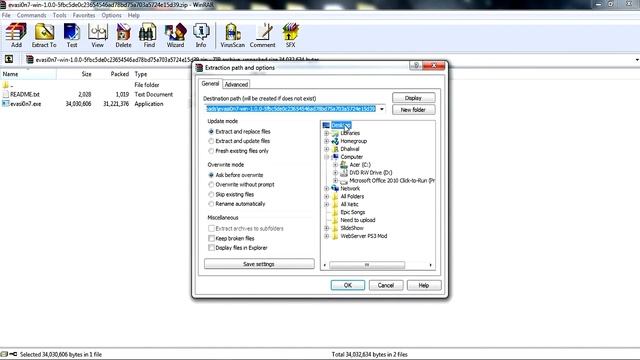
Task: Click the Display button
Action: coord(413,98)
